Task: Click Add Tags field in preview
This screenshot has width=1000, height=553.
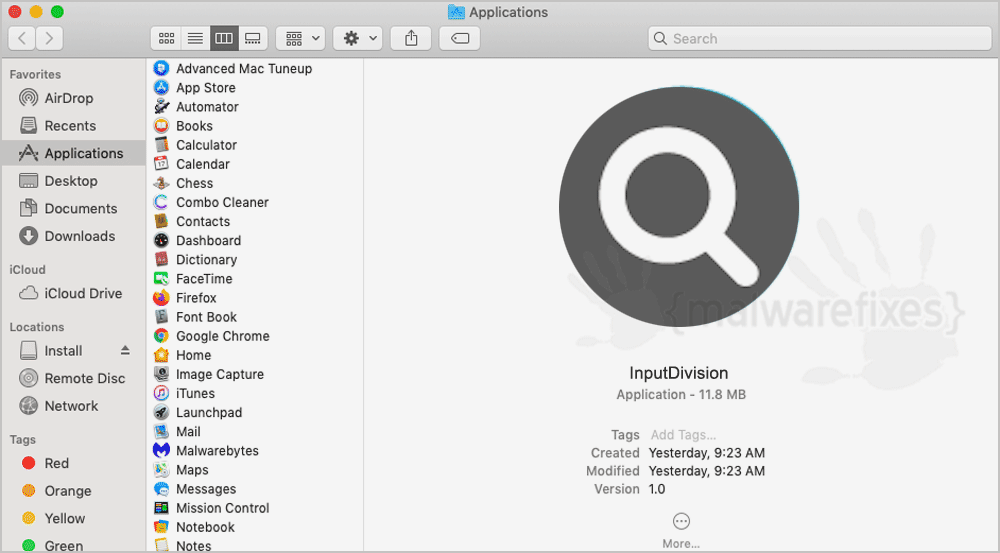Action: point(683,435)
